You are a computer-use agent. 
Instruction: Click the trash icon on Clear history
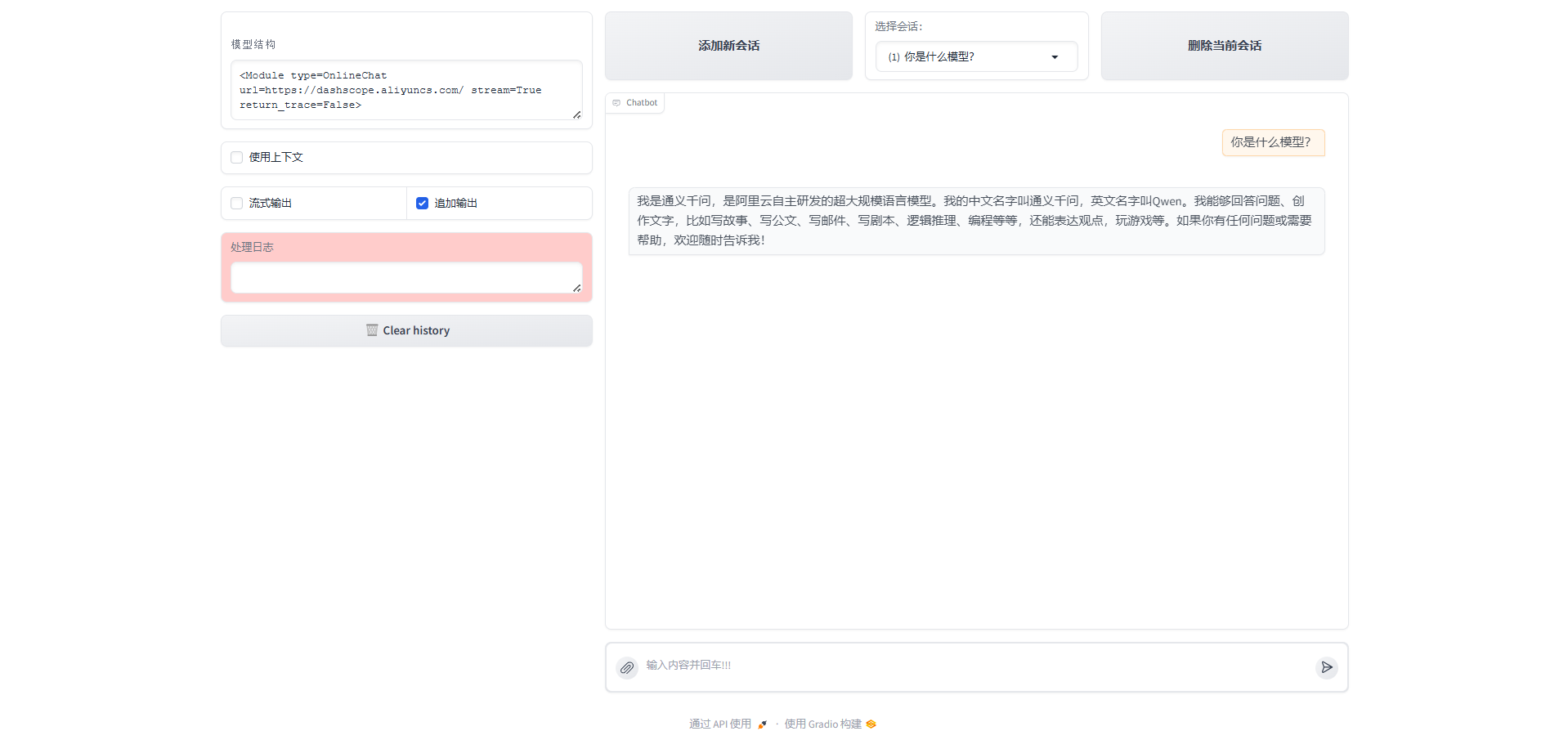pos(372,330)
